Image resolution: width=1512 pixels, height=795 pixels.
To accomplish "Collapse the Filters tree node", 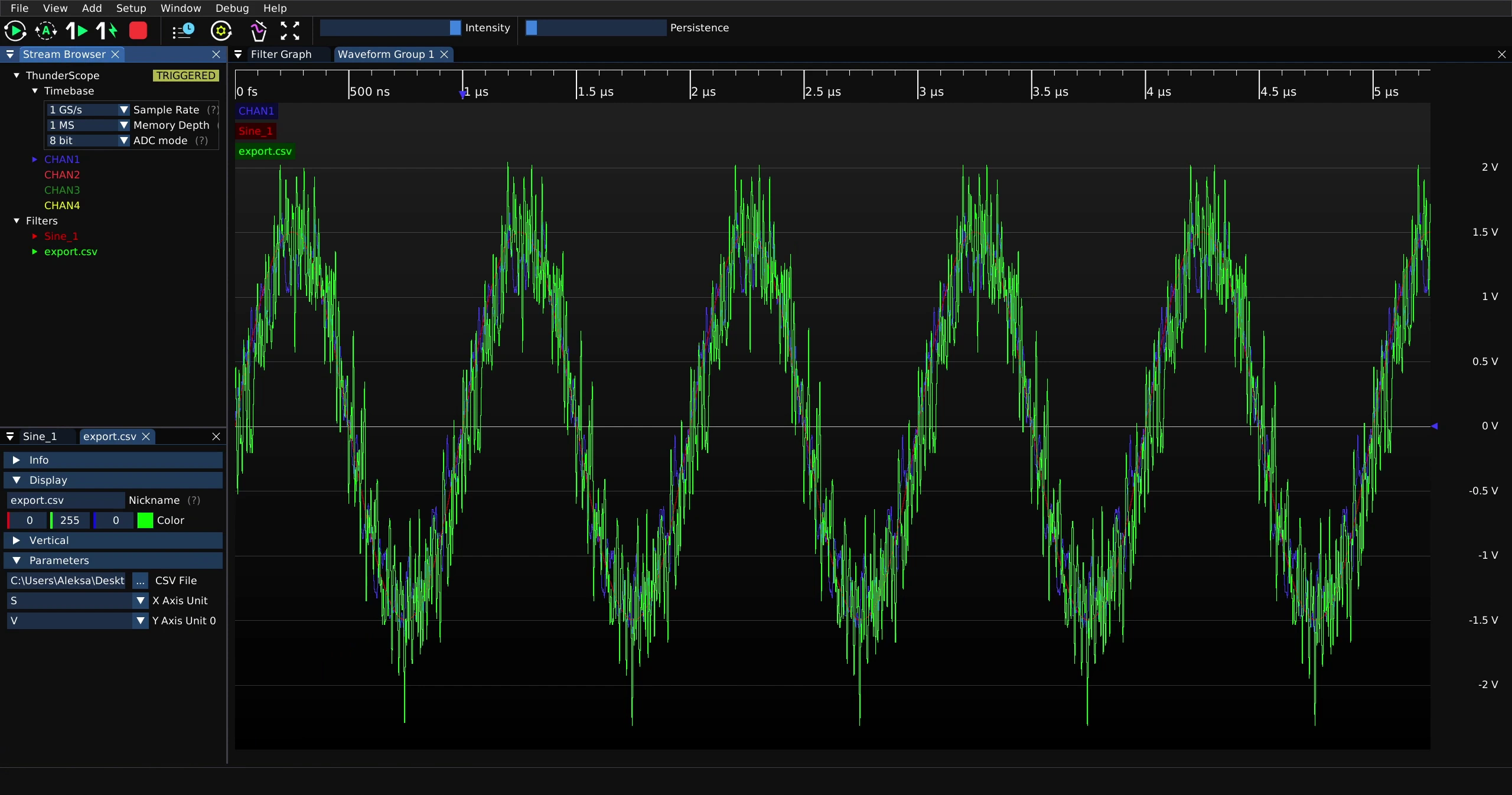I will [17, 221].
